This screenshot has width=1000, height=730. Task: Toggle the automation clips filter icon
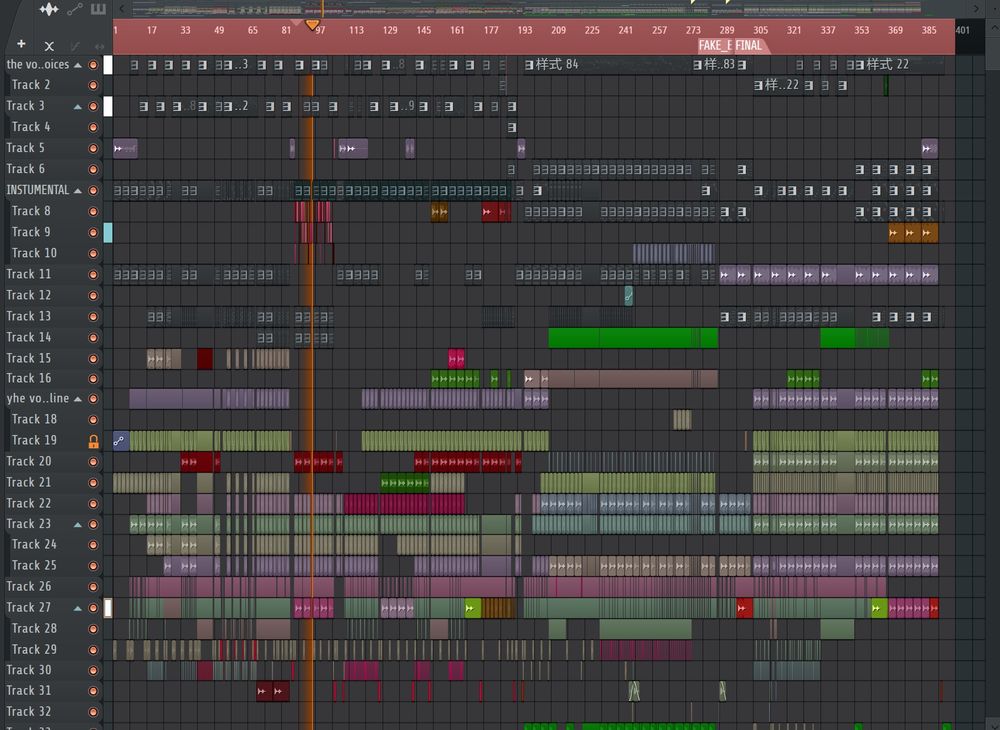click(75, 9)
